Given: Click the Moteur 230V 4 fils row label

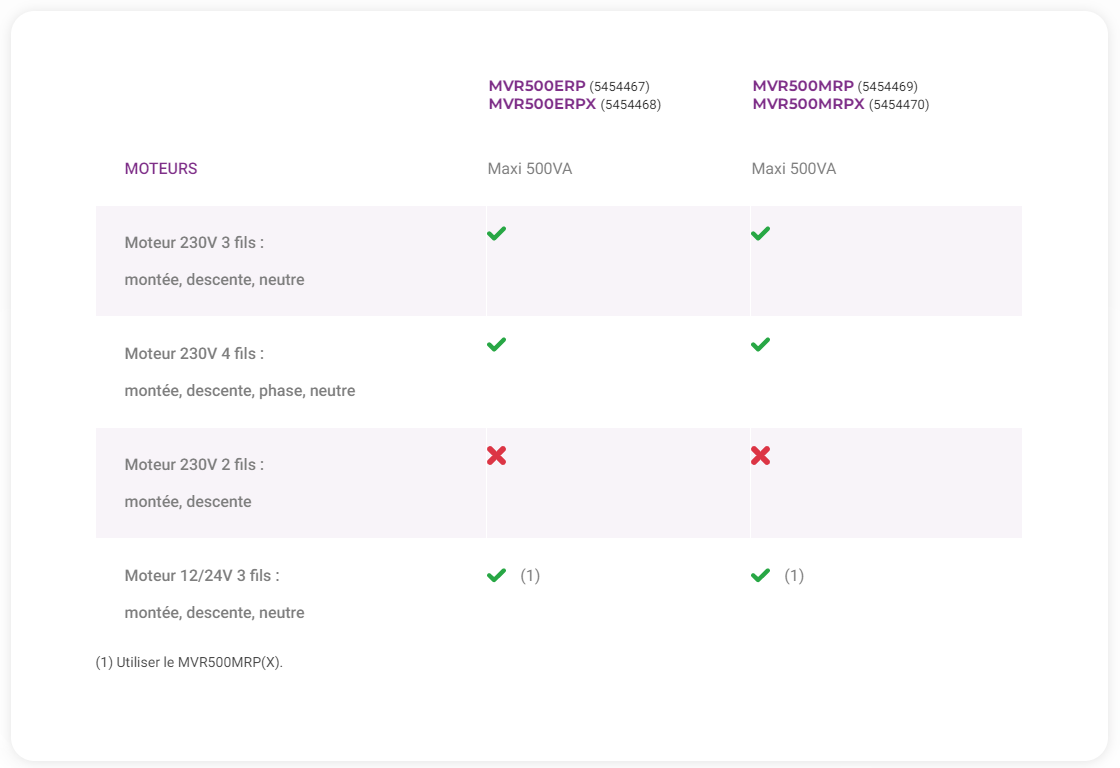Looking at the screenshot, I should click(x=194, y=354).
